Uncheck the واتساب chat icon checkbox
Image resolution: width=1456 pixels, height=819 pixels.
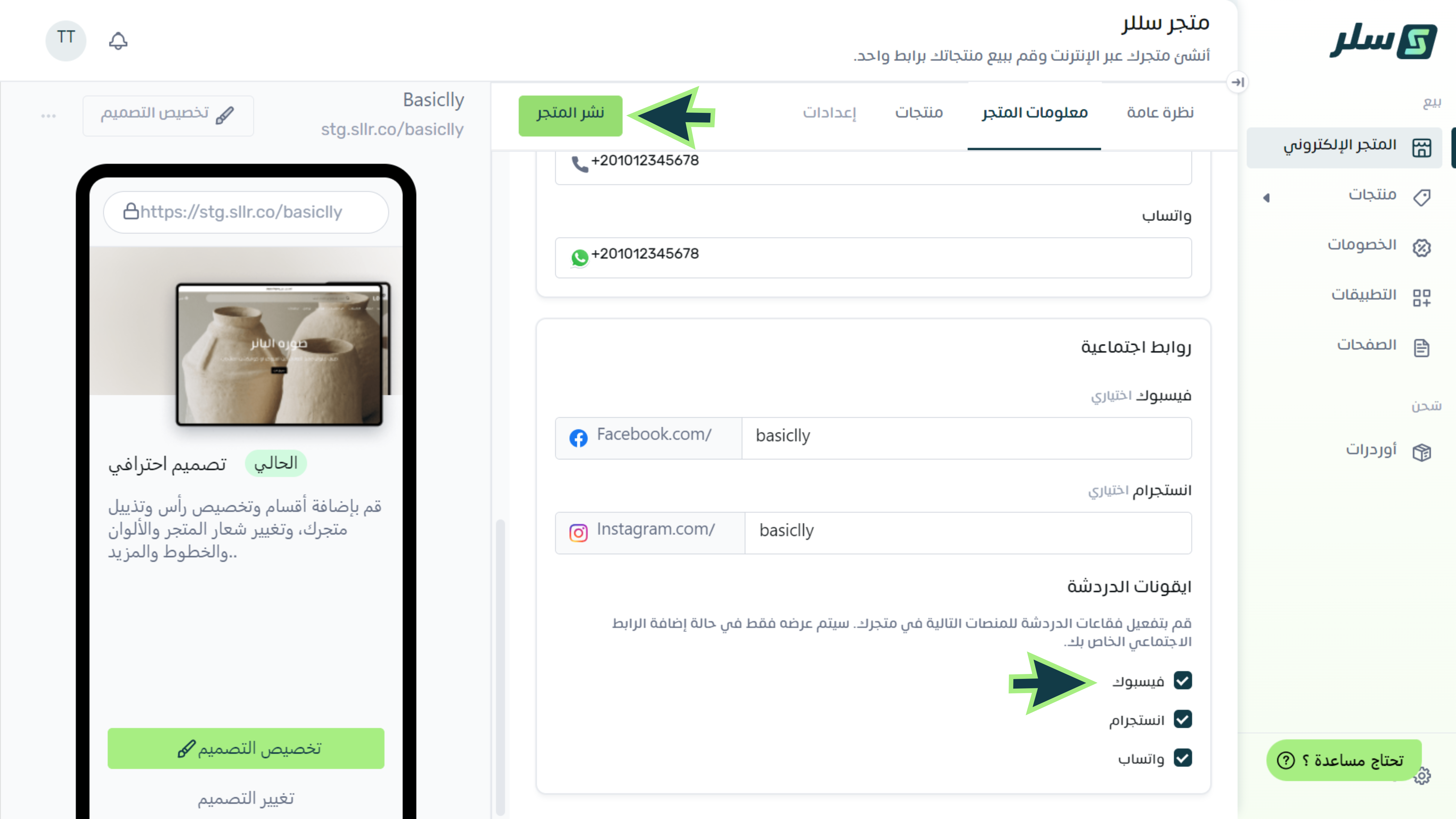coord(1182,757)
